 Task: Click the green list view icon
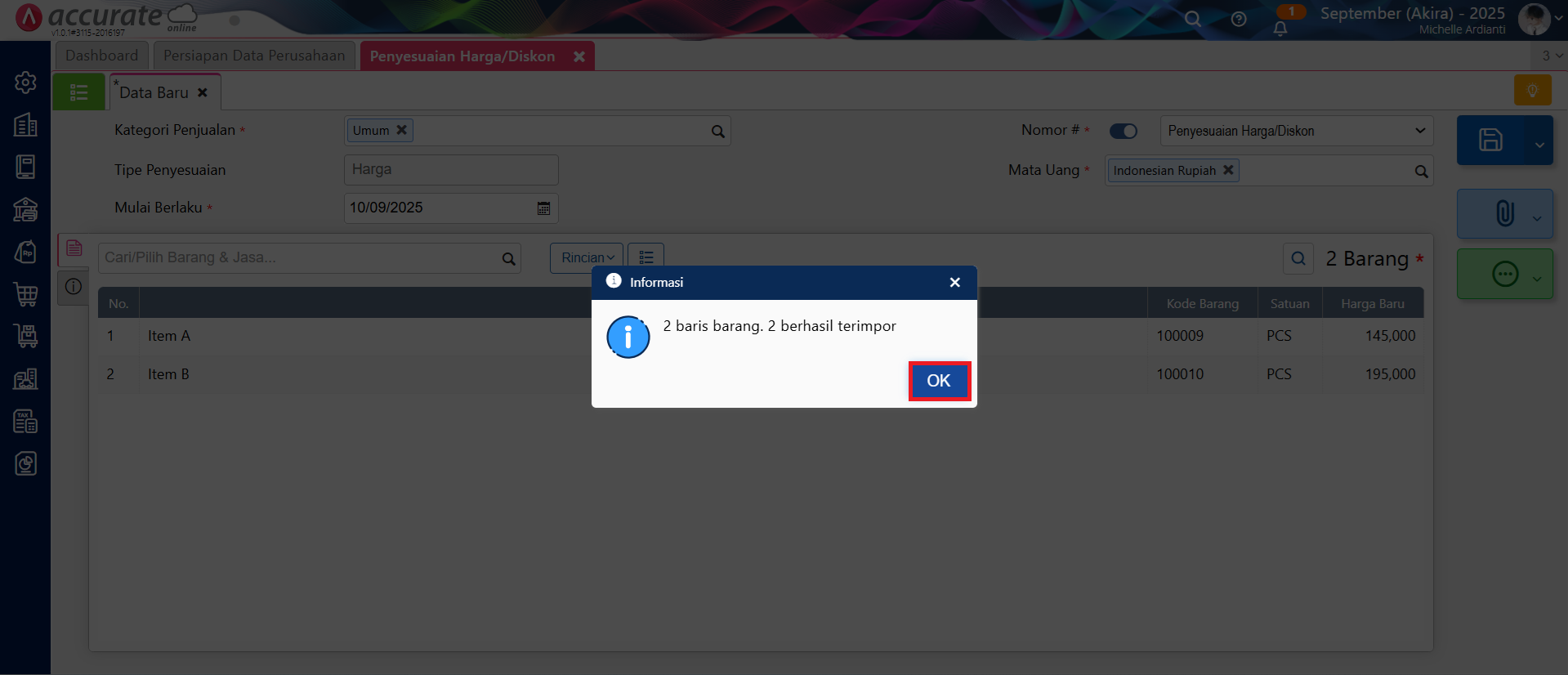78,92
